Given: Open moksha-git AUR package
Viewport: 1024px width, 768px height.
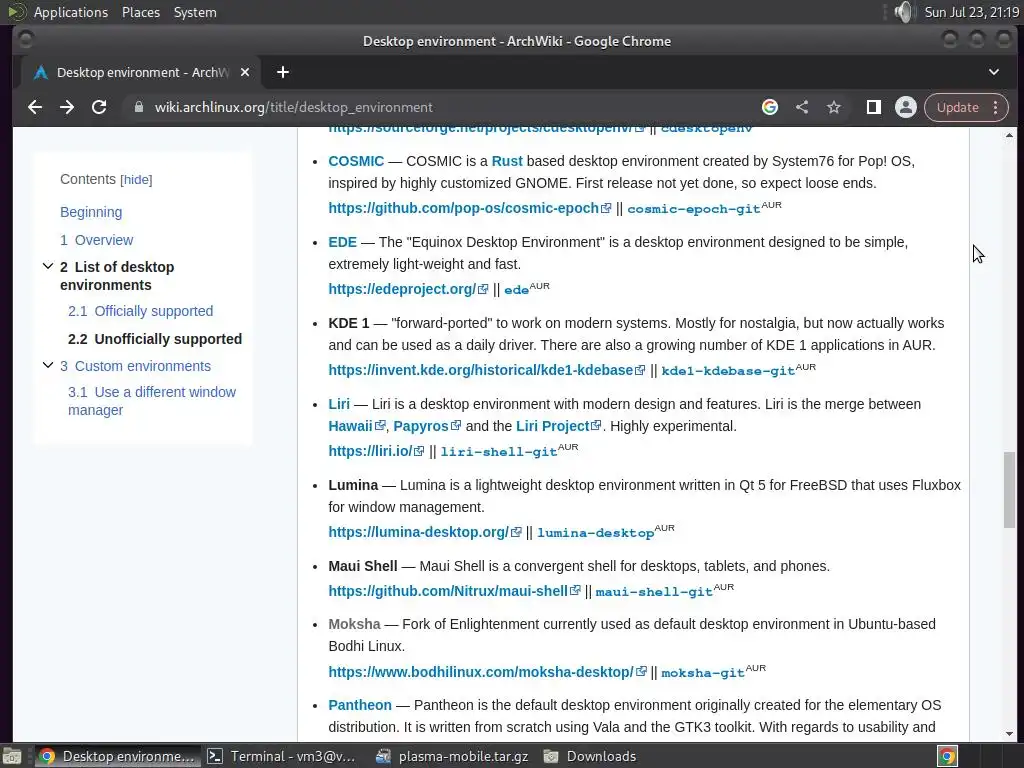Looking at the screenshot, I should click(703, 673).
